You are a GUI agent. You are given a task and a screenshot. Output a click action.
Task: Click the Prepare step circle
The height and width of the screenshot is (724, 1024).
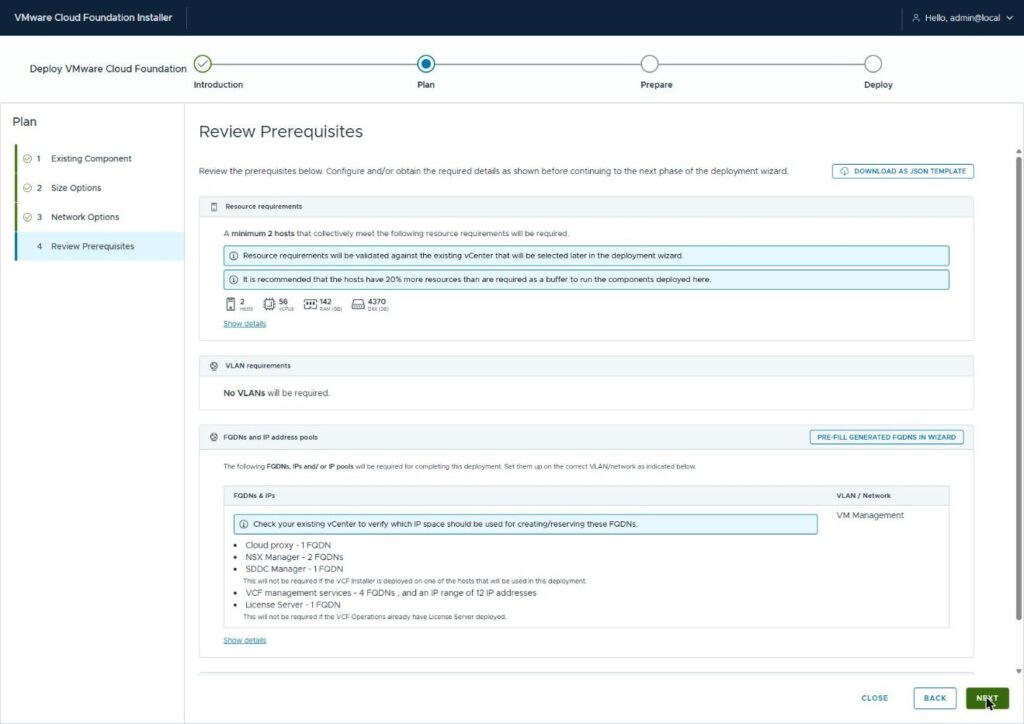pyautogui.click(x=649, y=63)
